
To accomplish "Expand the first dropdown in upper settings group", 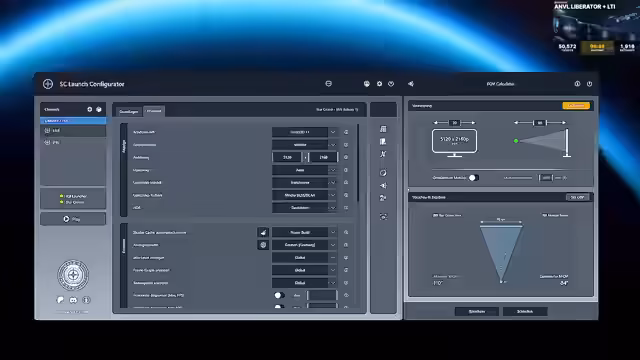I will tap(304, 132).
